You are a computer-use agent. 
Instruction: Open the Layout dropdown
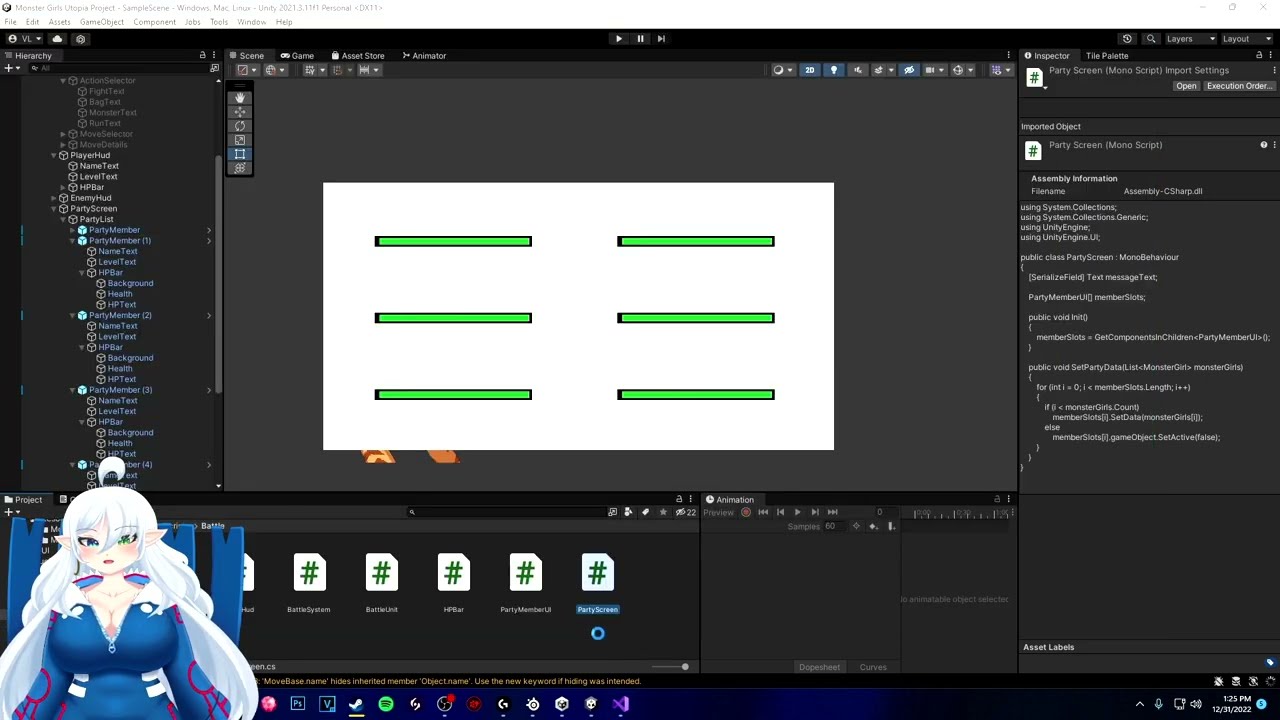pyautogui.click(x=1247, y=39)
